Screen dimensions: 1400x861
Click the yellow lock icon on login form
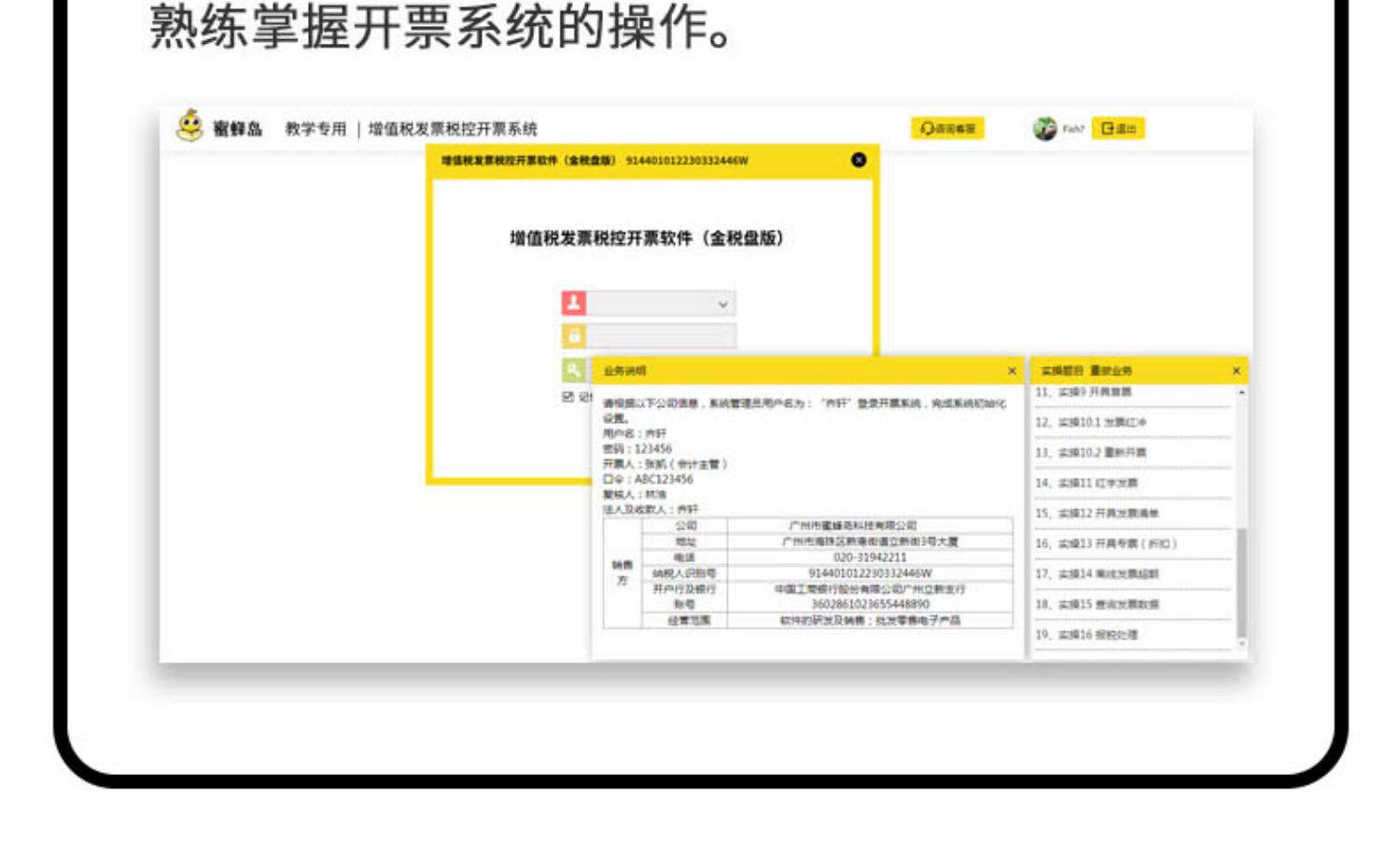coord(573,335)
